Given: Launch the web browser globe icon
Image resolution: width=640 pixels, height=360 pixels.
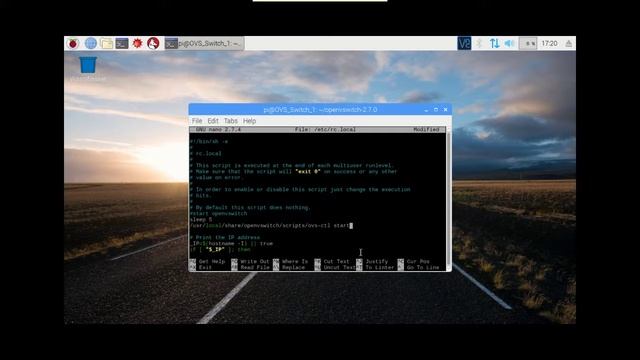Looking at the screenshot, I should (91, 43).
